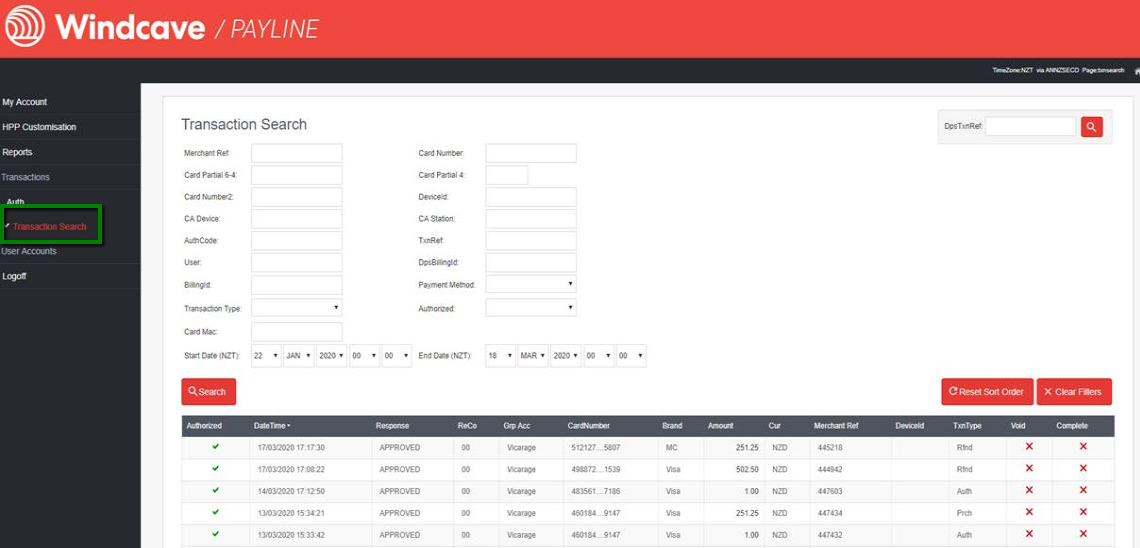Image resolution: width=1140 pixels, height=548 pixels.
Task: Click Logoff in the sidebar
Action: 15,276
